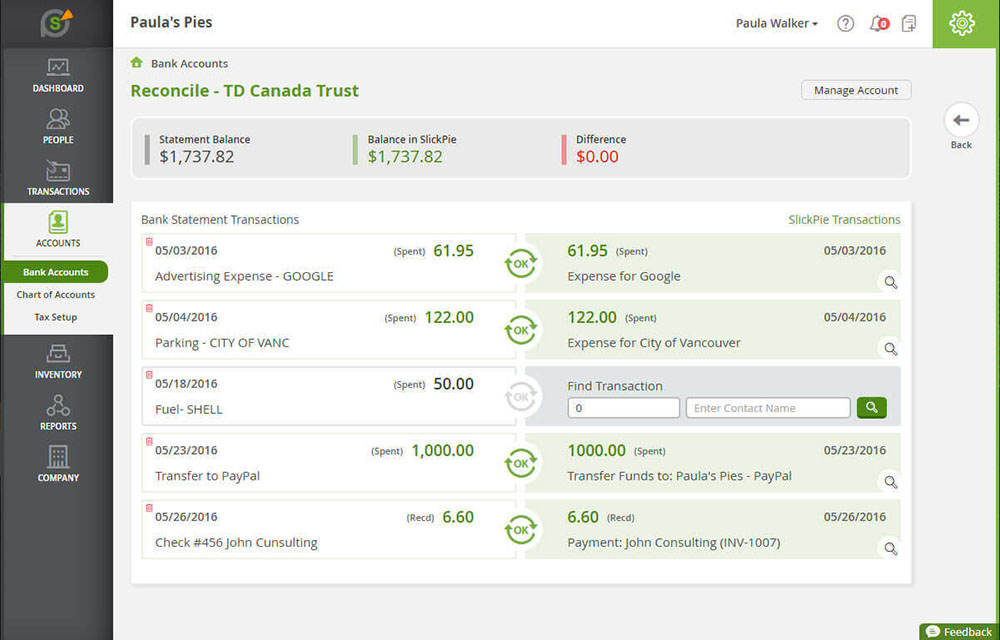Click the Enter Contact Name field
Image resolution: width=1000 pixels, height=640 pixels.
(x=768, y=408)
